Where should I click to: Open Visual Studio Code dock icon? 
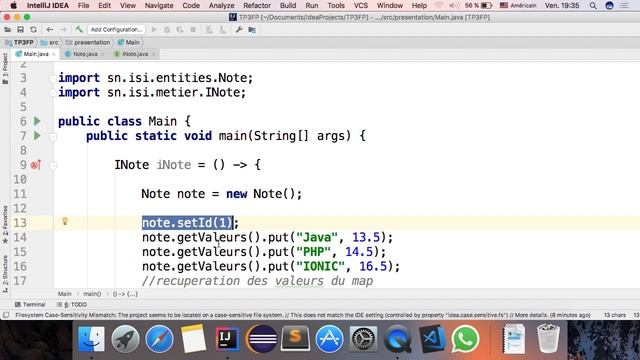432,339
